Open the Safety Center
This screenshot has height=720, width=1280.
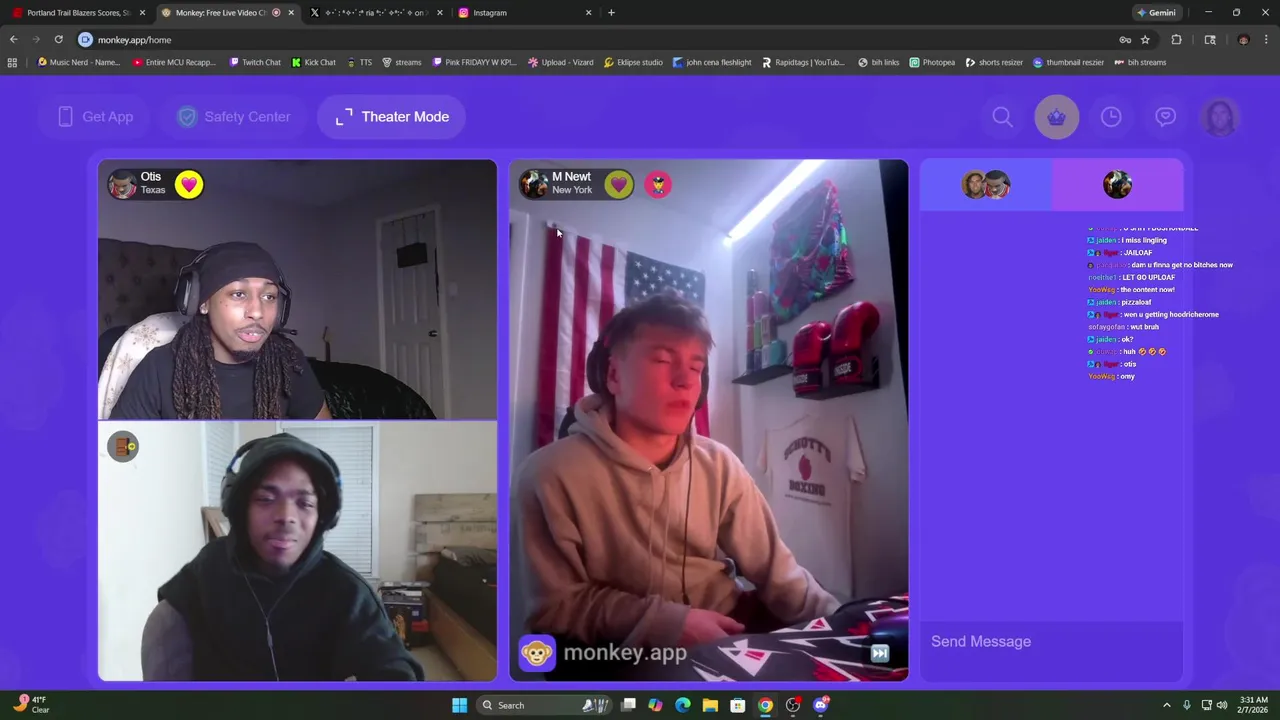[x=235, y=117]
